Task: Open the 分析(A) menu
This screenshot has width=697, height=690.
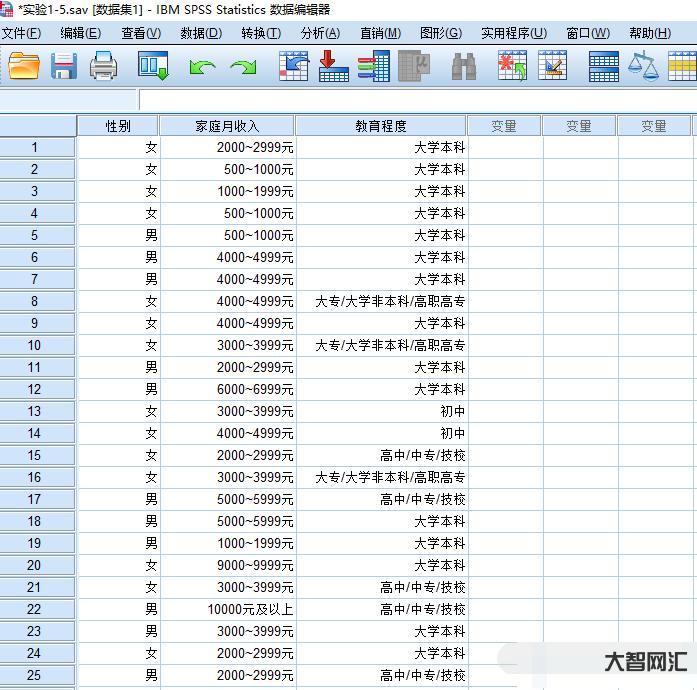Action: (320, 33)
